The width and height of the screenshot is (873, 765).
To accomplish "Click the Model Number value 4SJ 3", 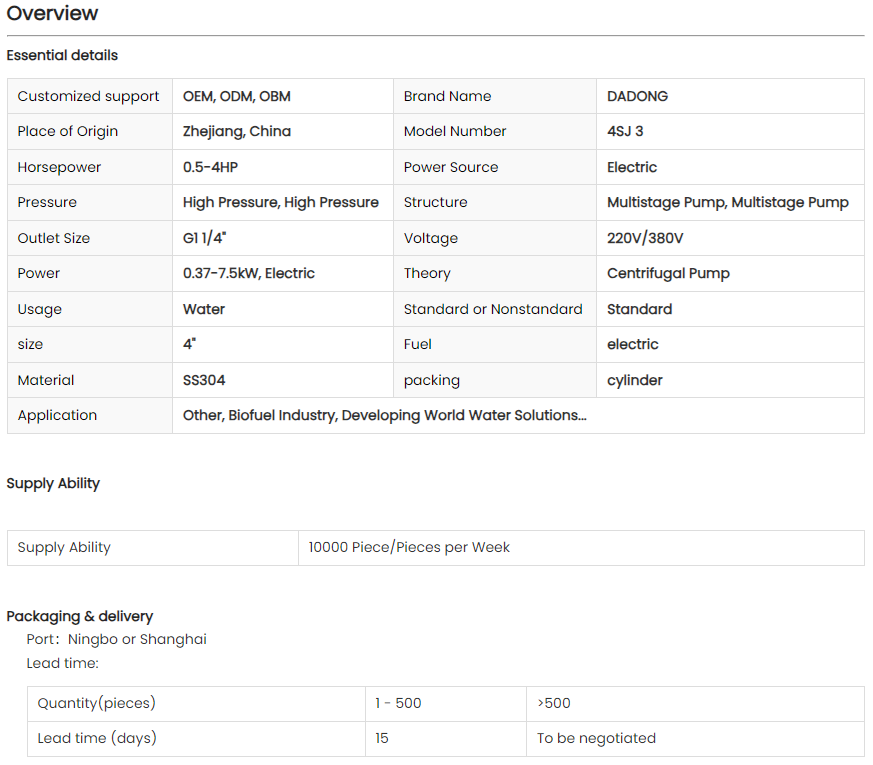I will [625, 131].
